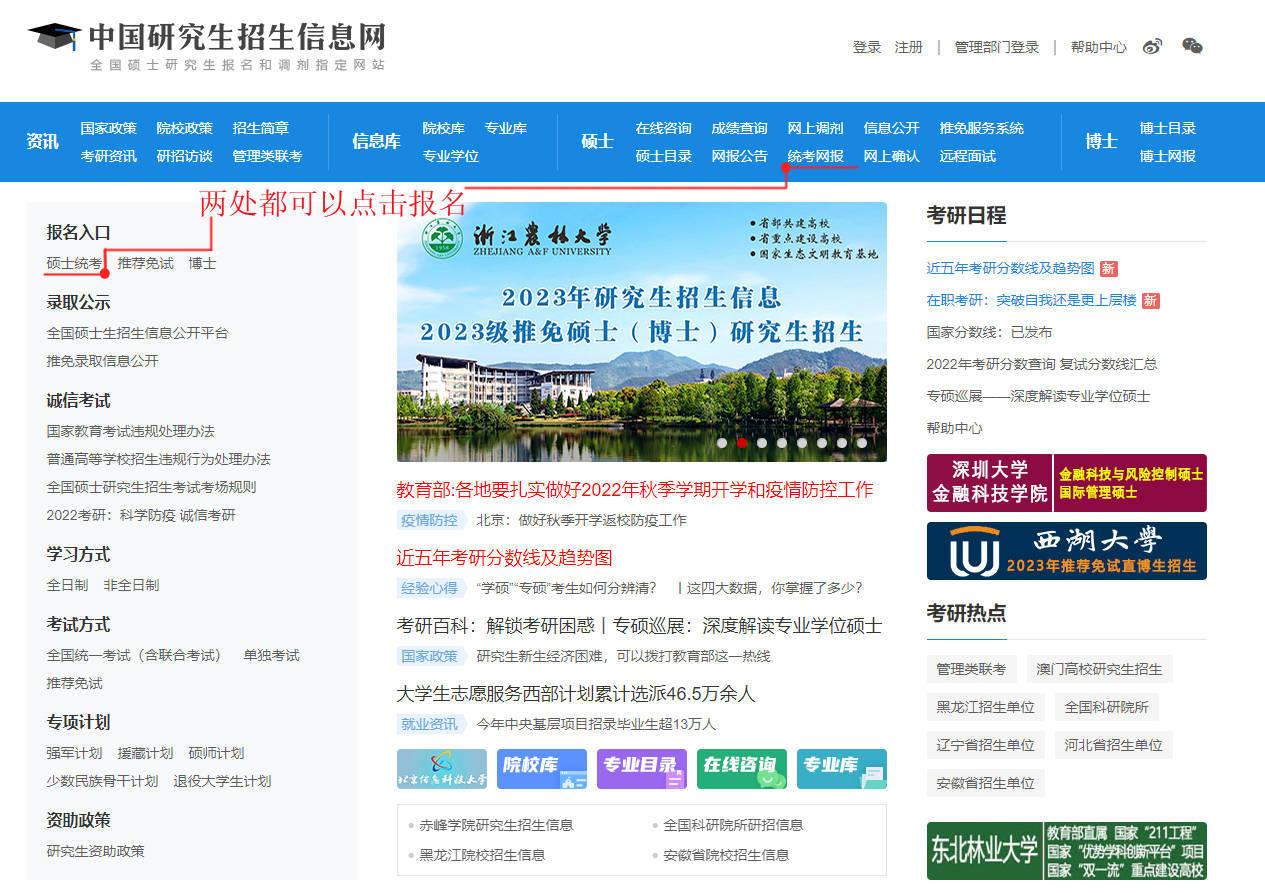Click the 经验心得 tag label
1265x893 pixels.
pos(430,588)
